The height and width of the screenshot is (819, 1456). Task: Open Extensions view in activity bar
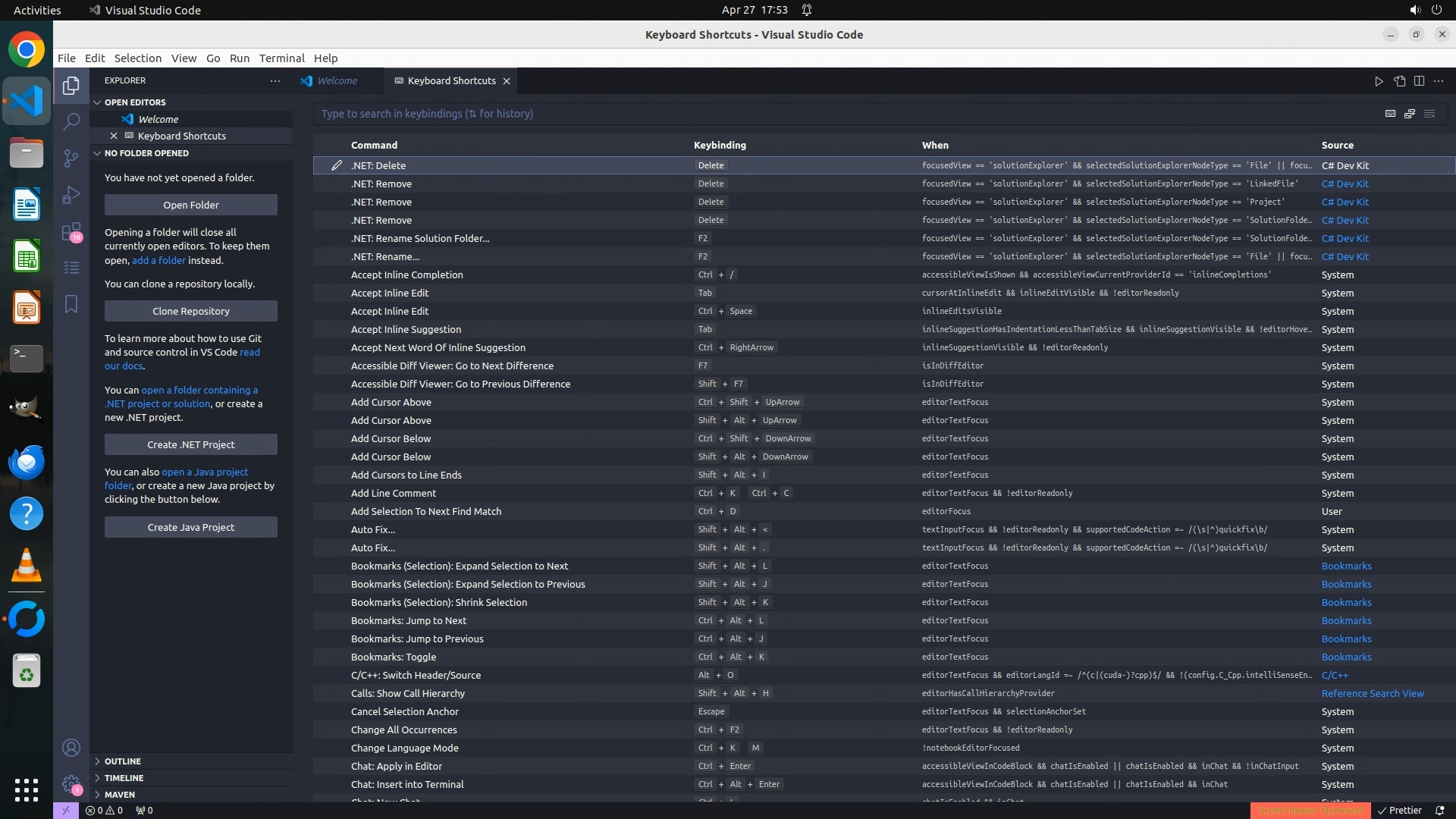pos(71,231)
